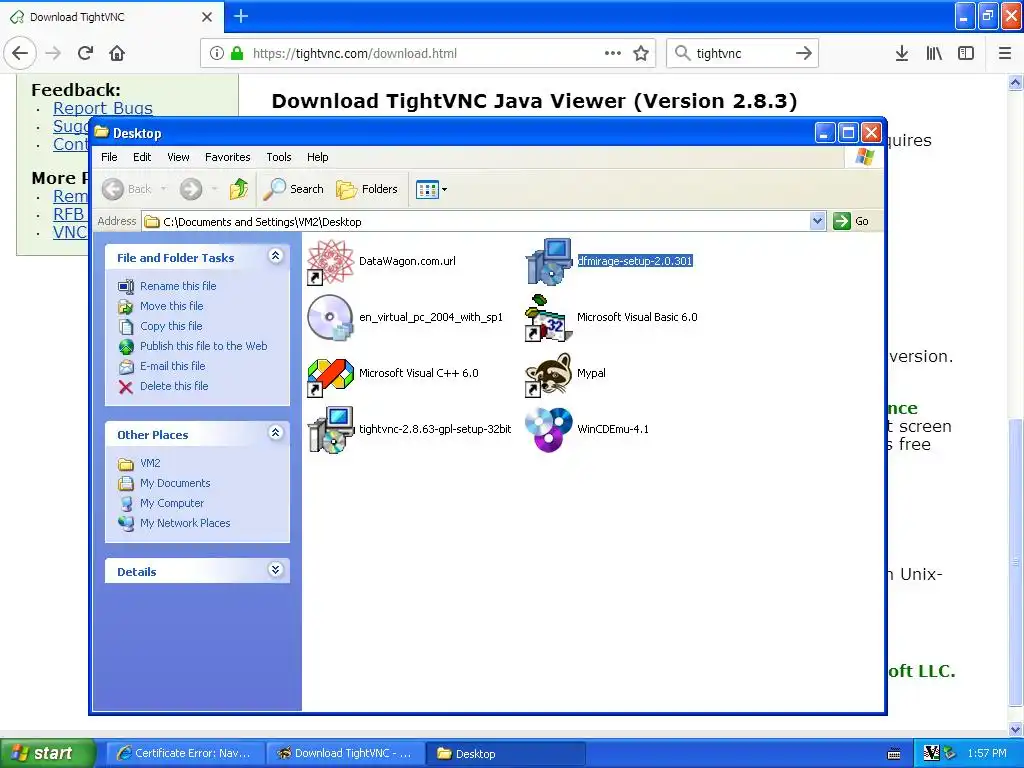Screen dimensions: 1024x768
Task: Open My Computer in Other Places
Action: 172,504
